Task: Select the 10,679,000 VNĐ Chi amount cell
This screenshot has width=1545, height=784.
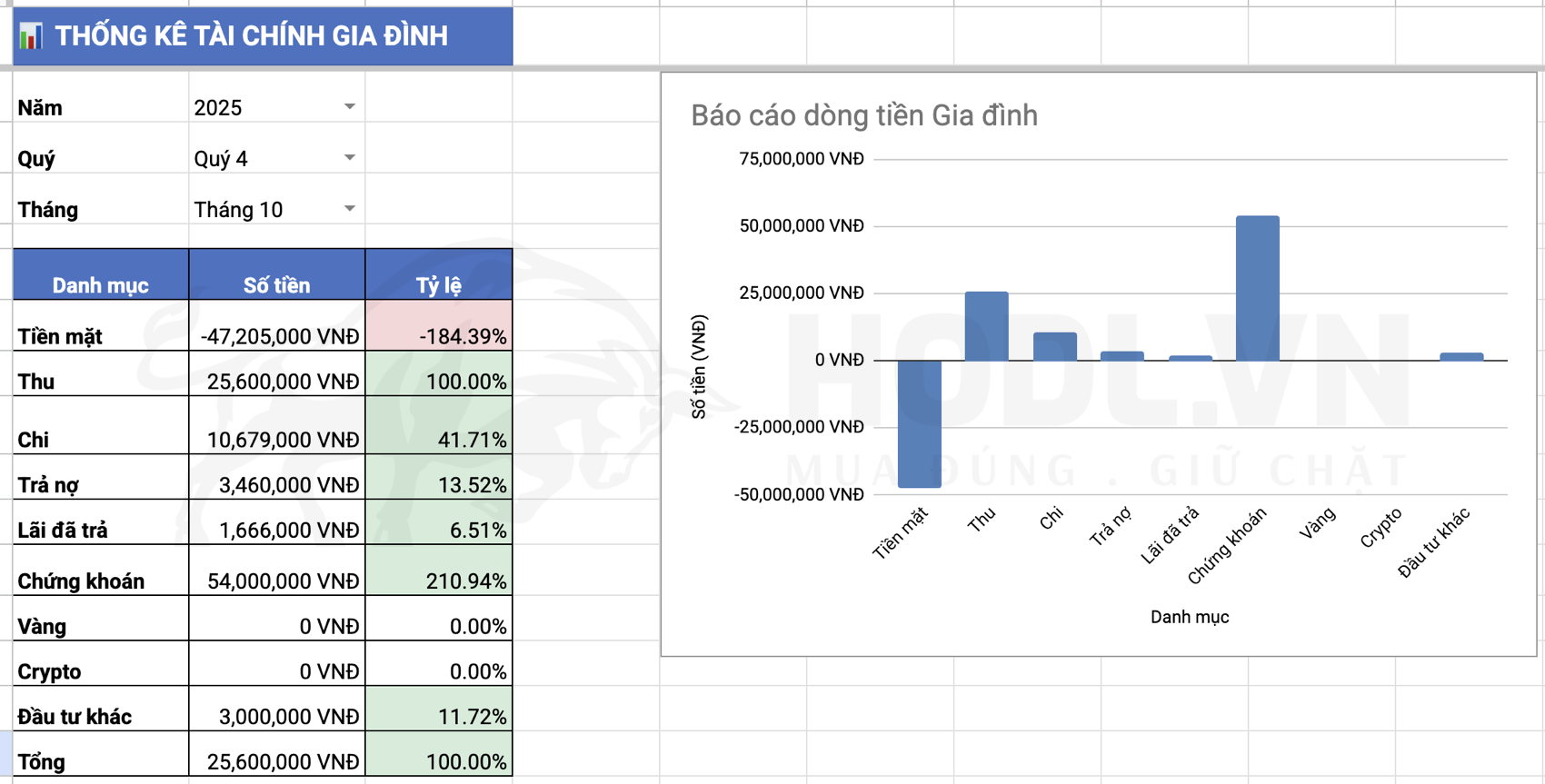Action: tap(276, 440)
